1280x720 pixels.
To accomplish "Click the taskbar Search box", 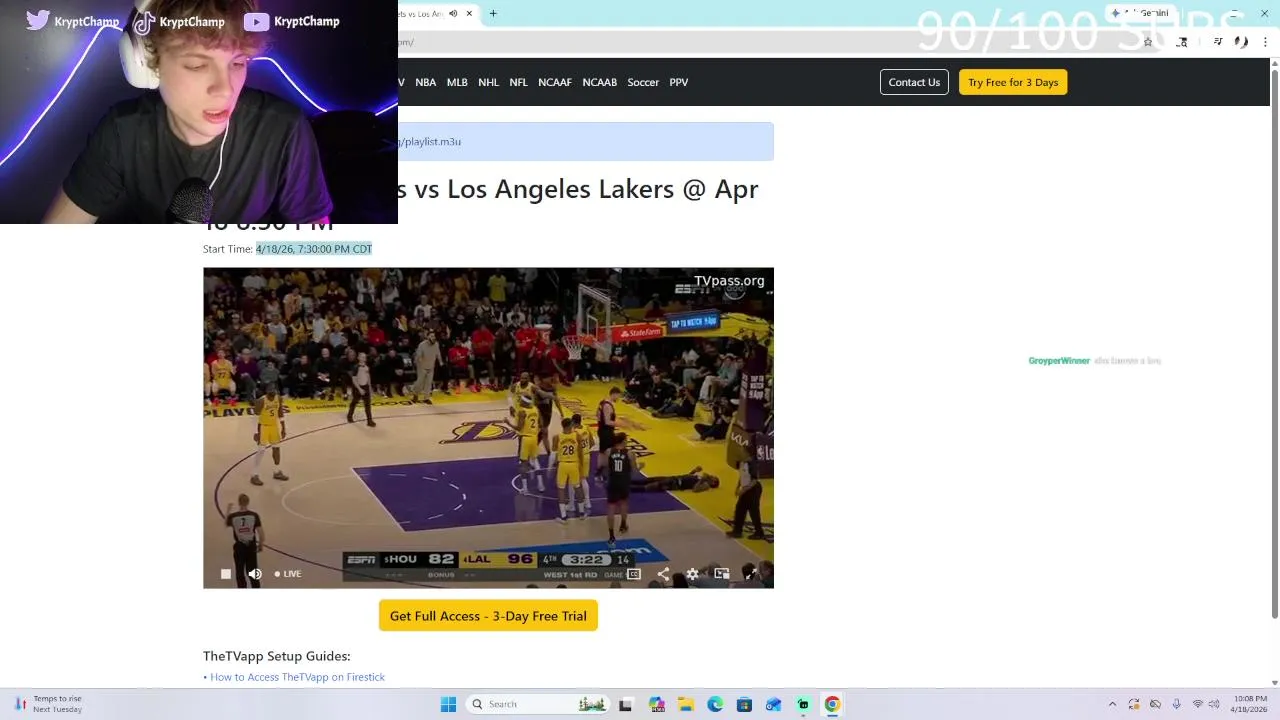I will (538, 705).
